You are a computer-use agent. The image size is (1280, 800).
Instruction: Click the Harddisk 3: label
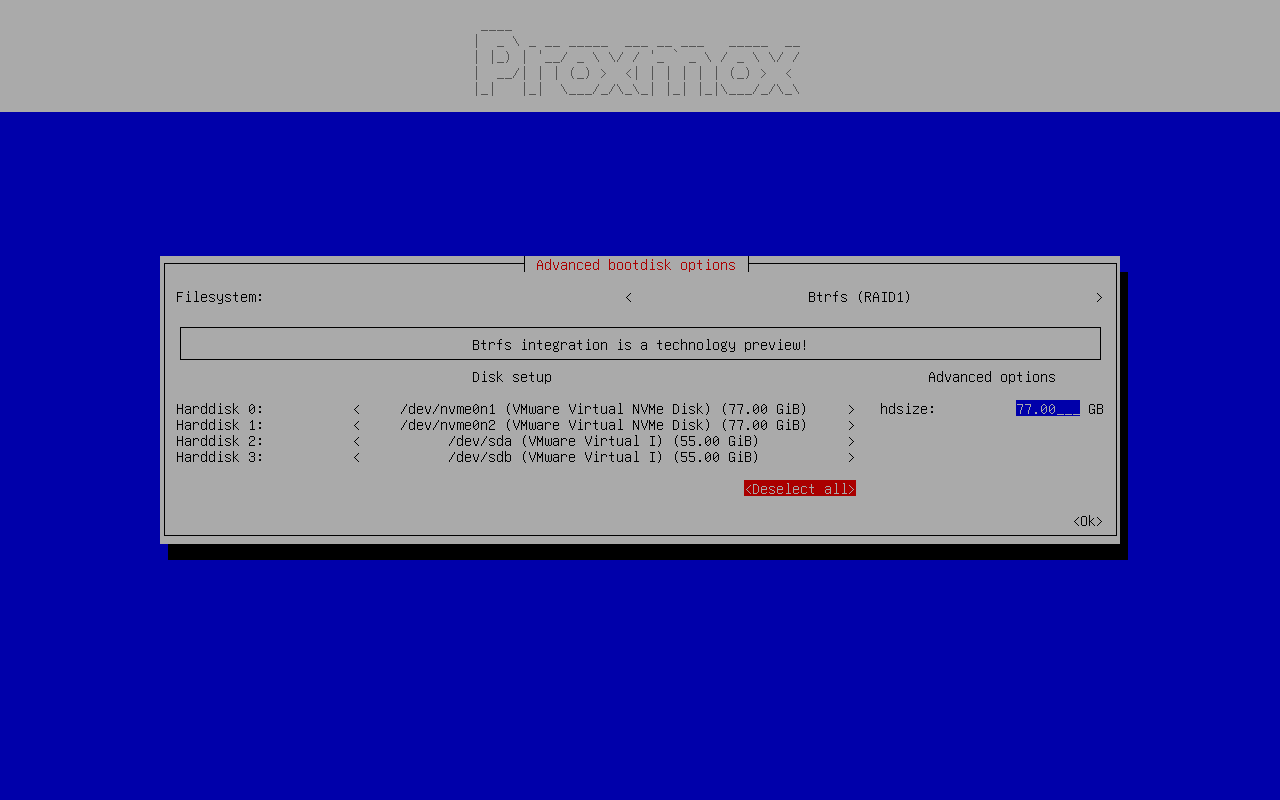coord(220,457)
